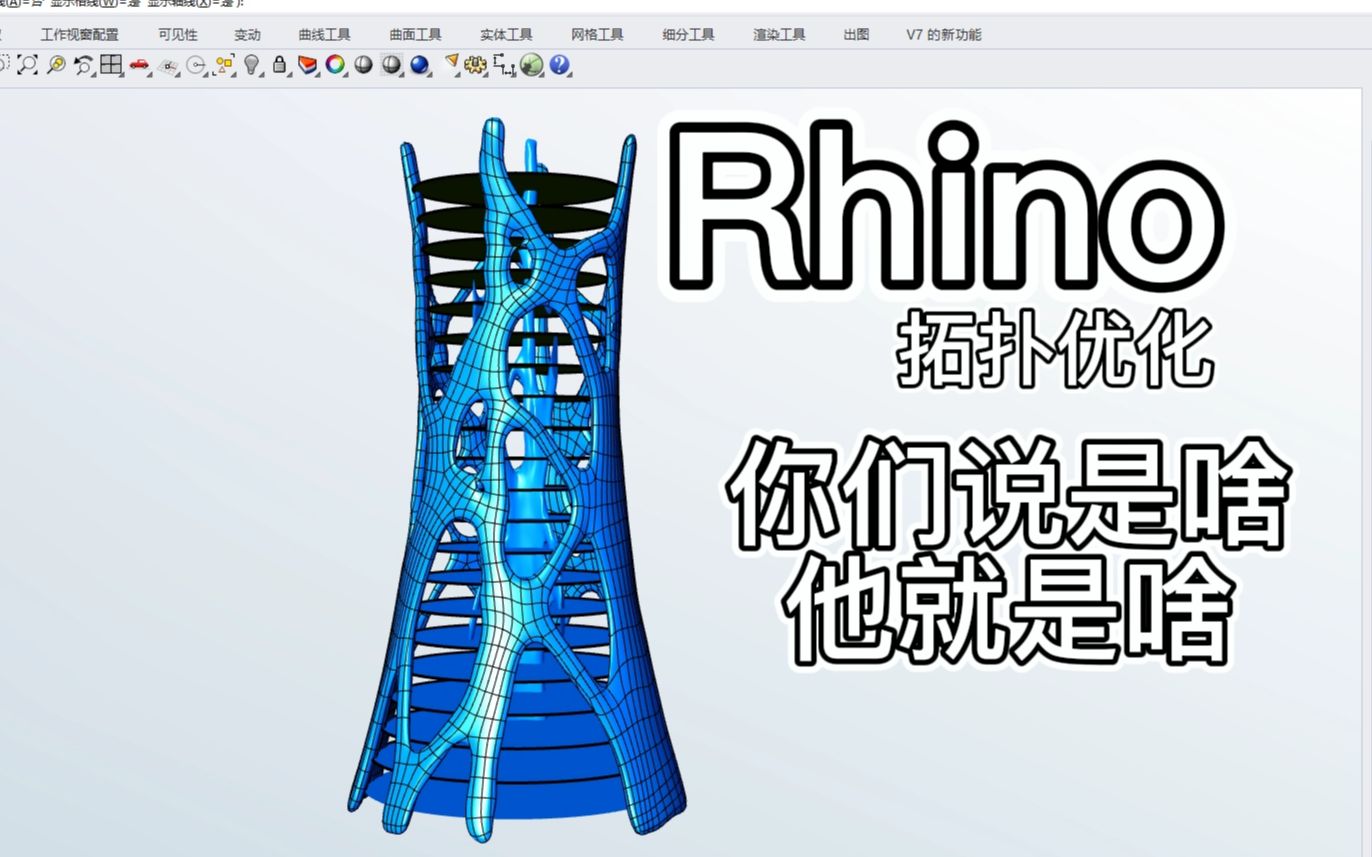The height and width of the screenshot is (857, 1372).
Task: Click the Select Objects icon
Action: pos(225,65)
